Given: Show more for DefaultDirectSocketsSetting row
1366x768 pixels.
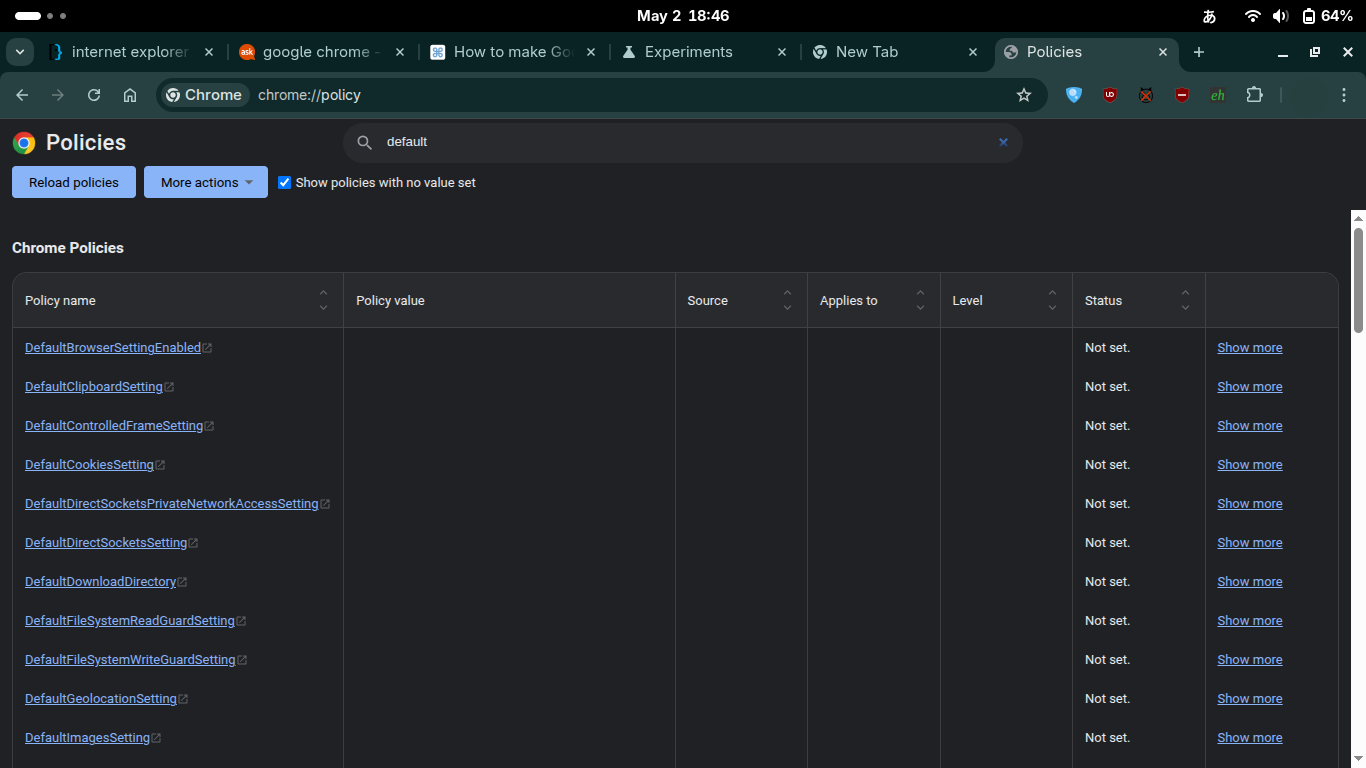Looking at the screenshot, I should pyautogui.click(x=1249, y=543).
